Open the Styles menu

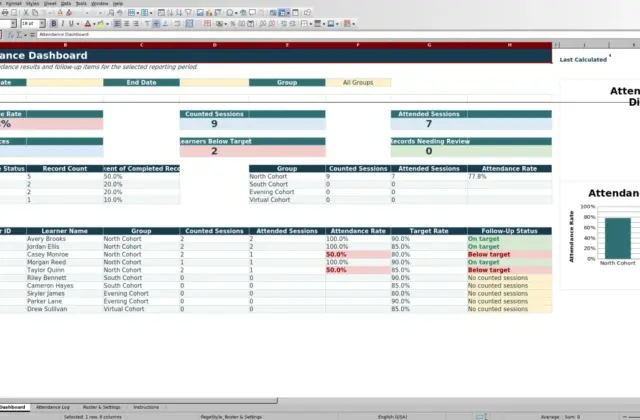(32, 3)
